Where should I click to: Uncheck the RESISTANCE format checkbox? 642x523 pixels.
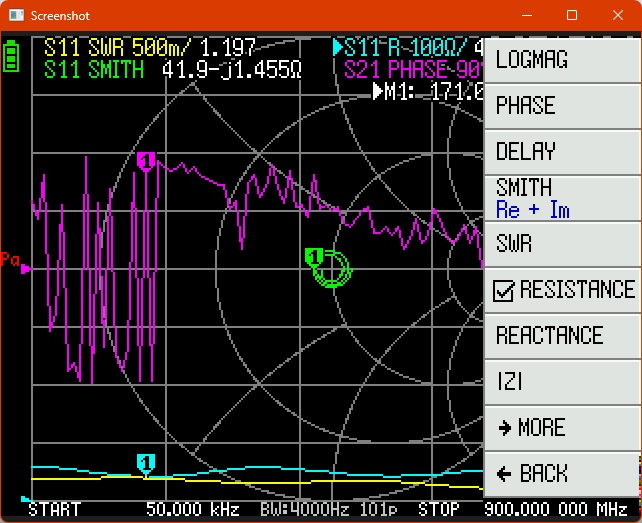505,290
